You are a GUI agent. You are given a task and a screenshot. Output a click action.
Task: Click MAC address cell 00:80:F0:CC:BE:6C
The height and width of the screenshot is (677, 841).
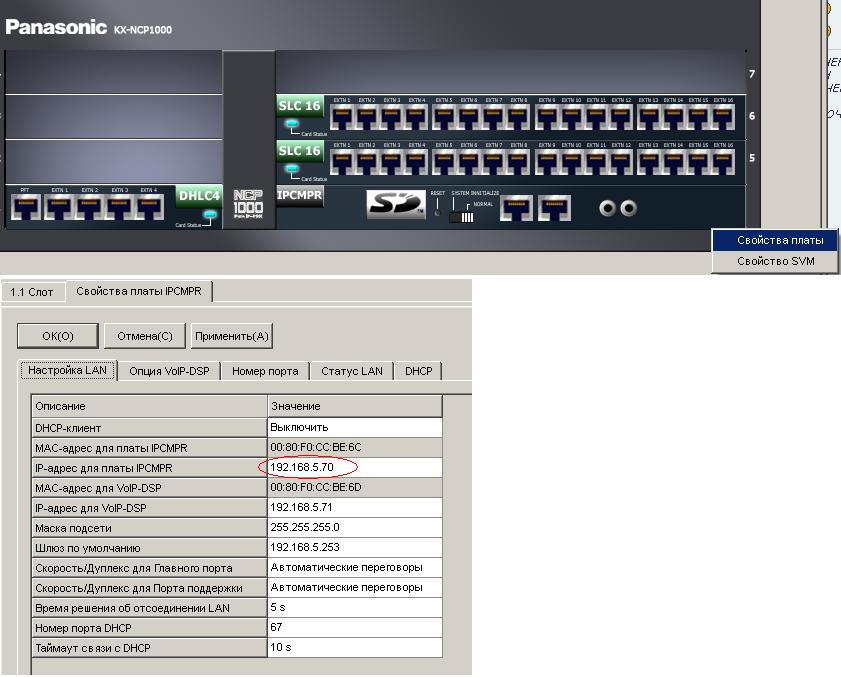point(355,447)
